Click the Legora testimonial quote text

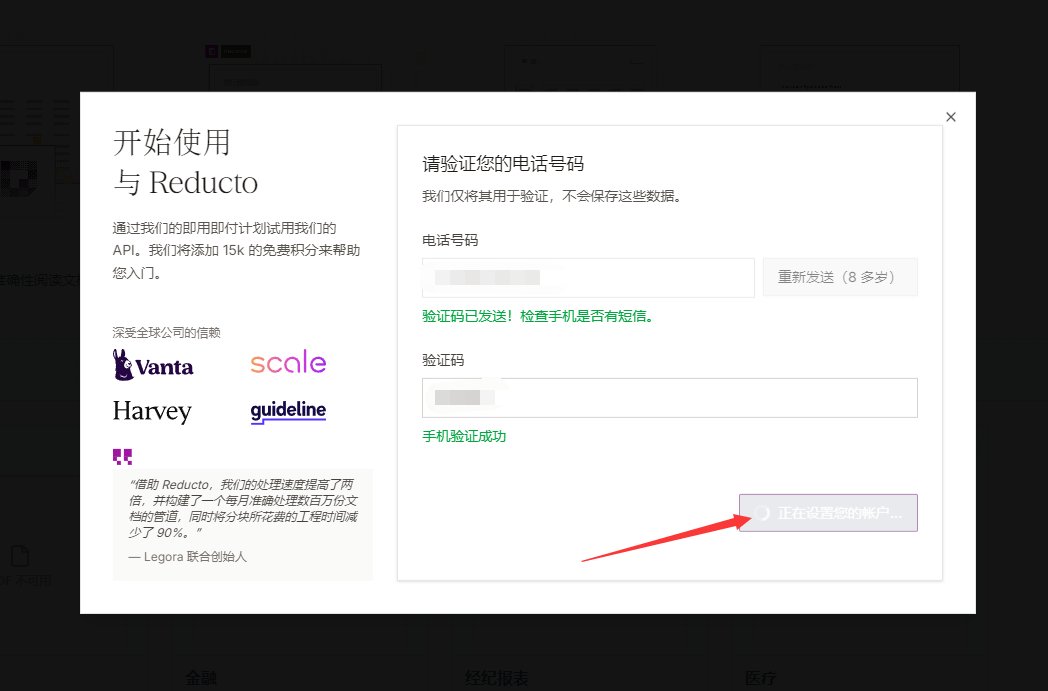pos(243,509)
